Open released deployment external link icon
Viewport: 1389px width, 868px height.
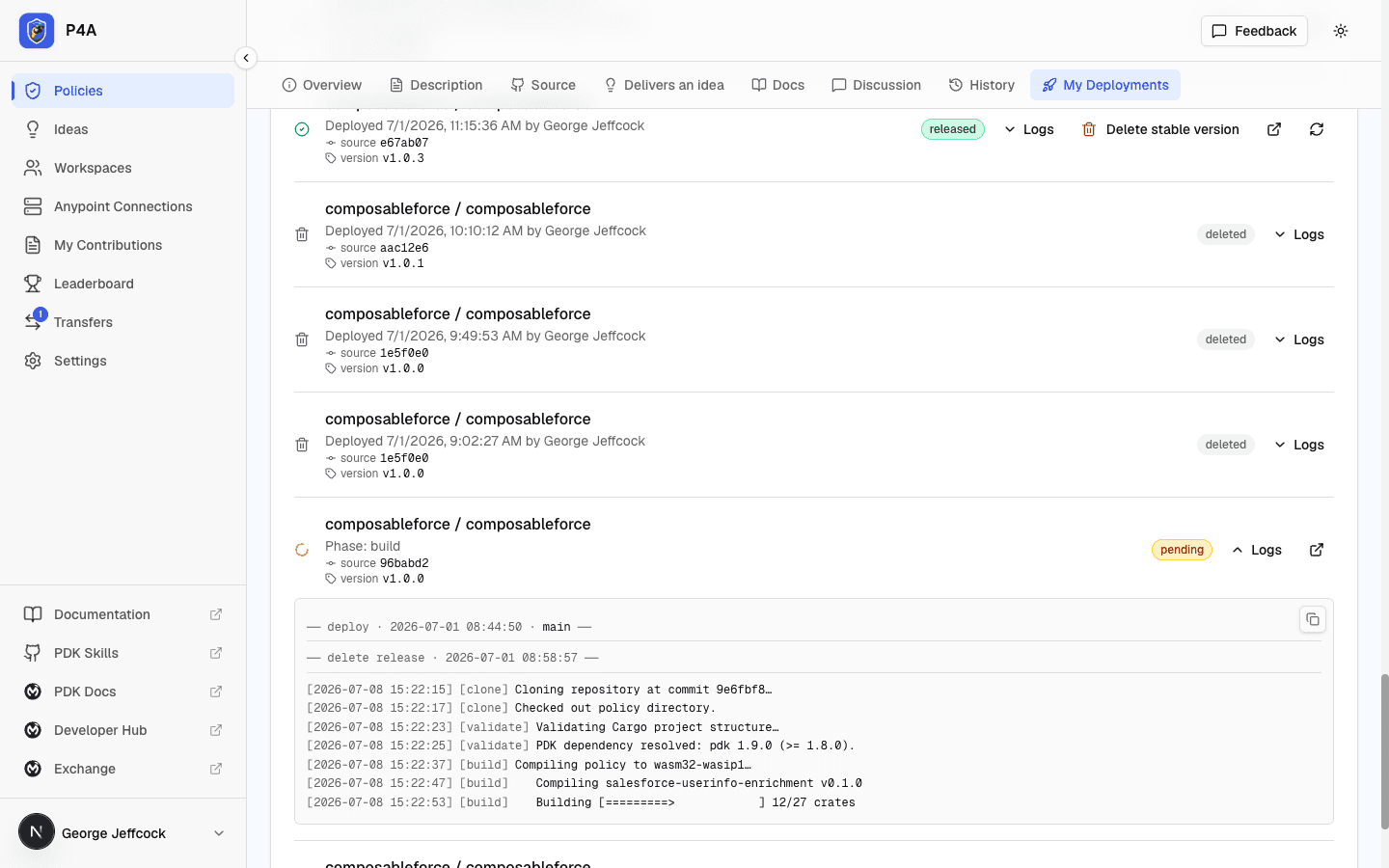[1274, 129]
